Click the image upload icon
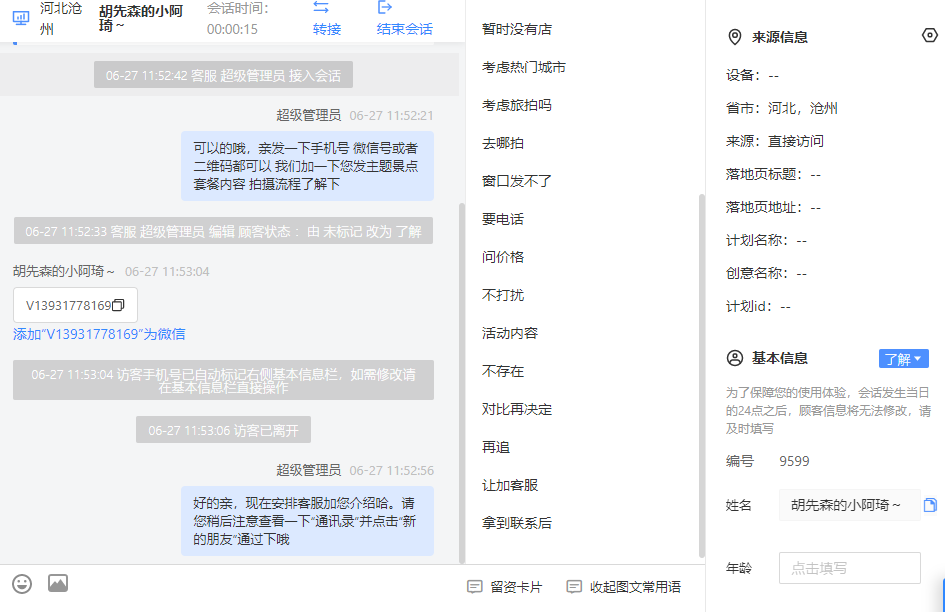Screen dimensions: 945x612 coord(58,583)
